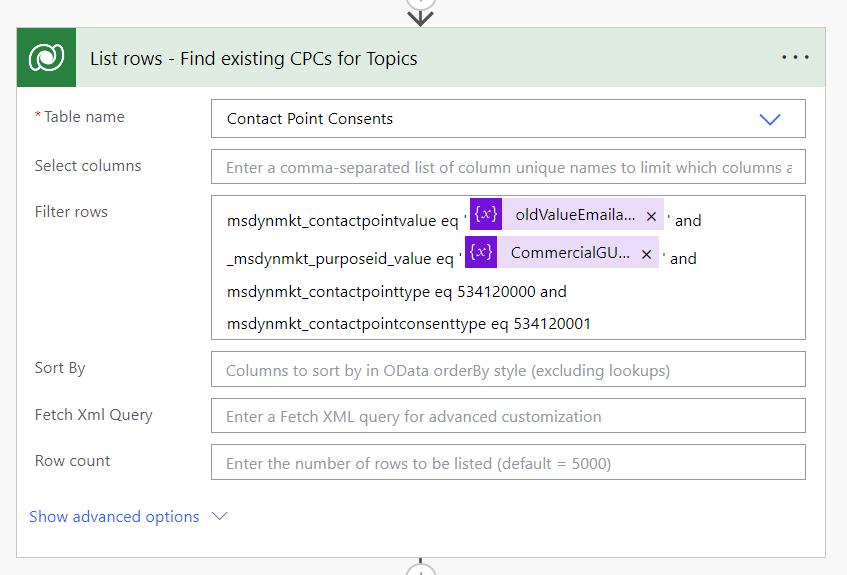
Task: Click the Select columns input field
Action: coord(508,167)
